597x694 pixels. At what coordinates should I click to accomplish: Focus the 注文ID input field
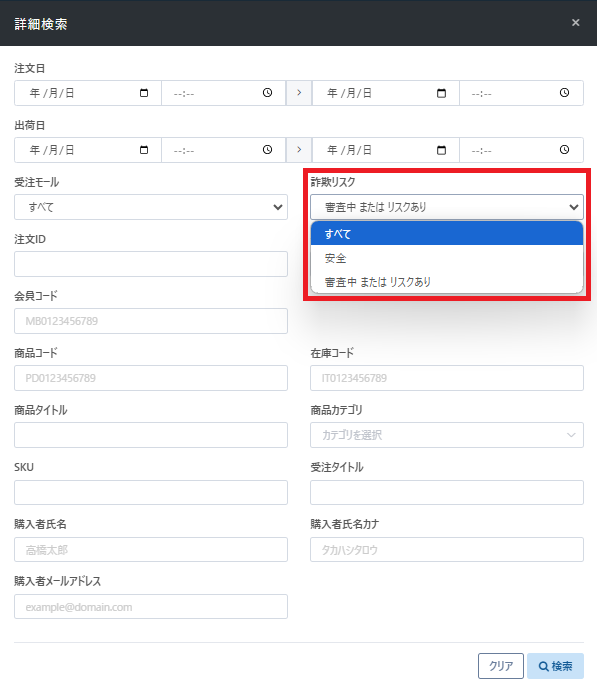(x=151, y=264)
